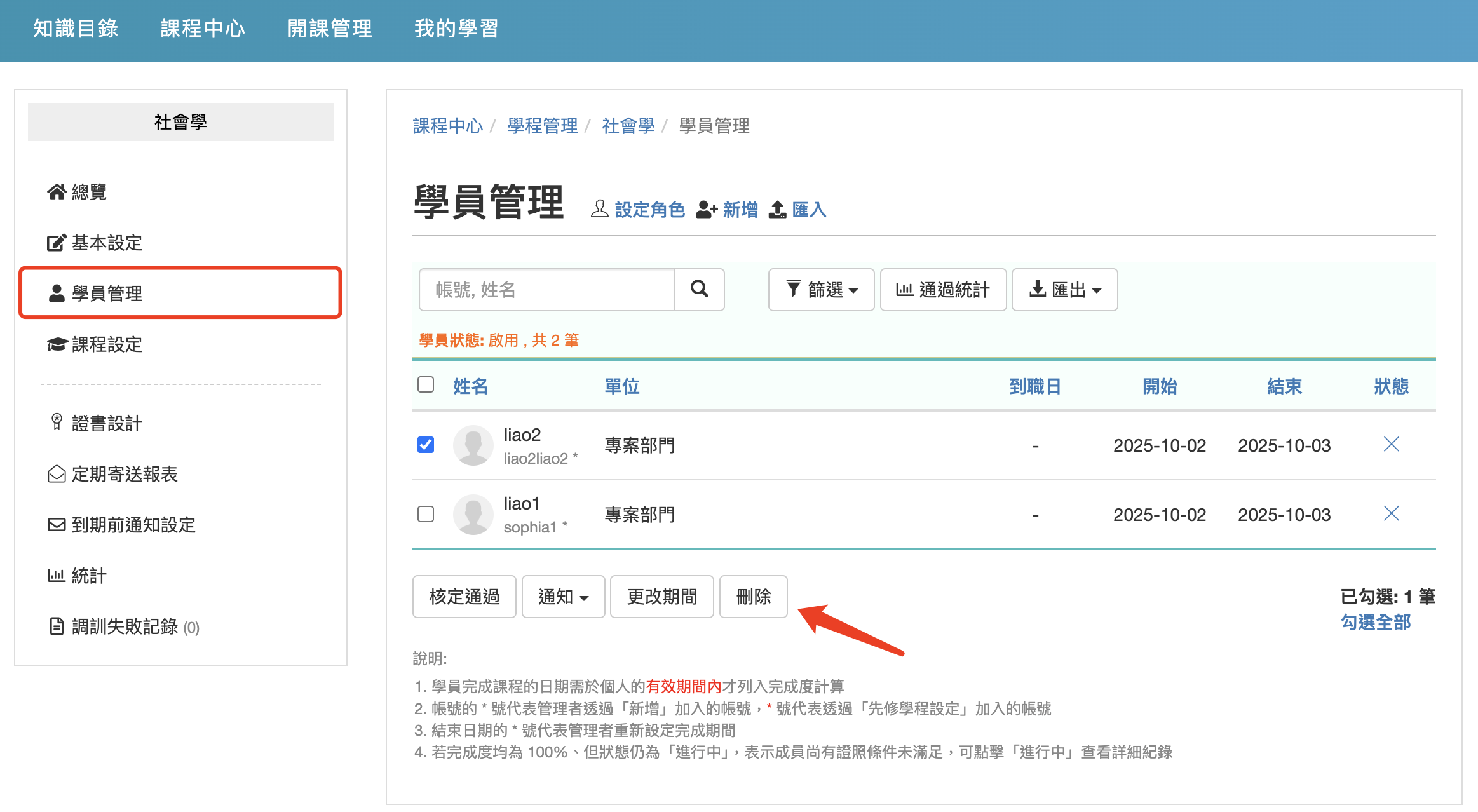Screen dimensions: 1478x812
Task: Click the search magnifier icon button
Action: click(x=699, y=290)
